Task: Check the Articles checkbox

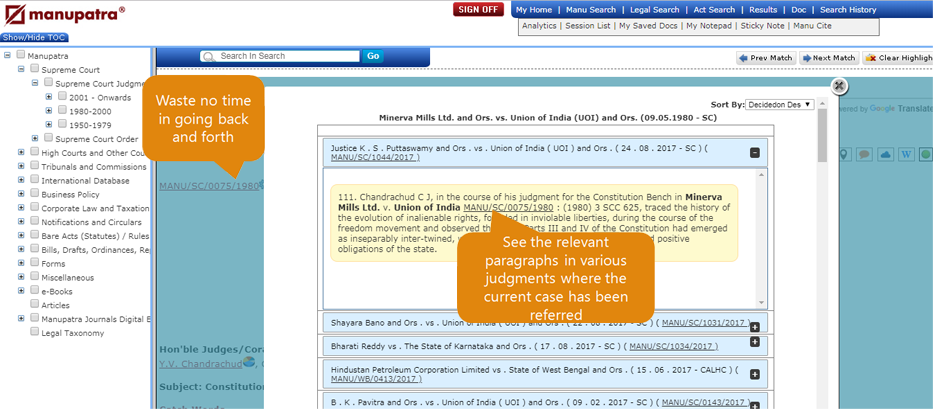Action: 35,304
